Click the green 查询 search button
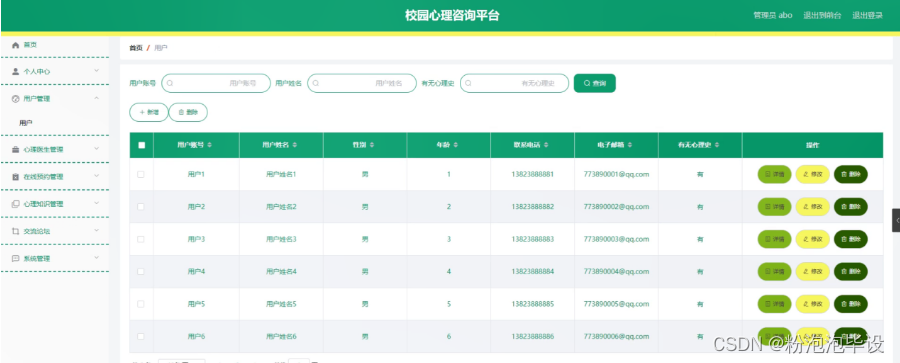Image resolution: width=900 pixels, height=363 pixels. coord(595,83)
